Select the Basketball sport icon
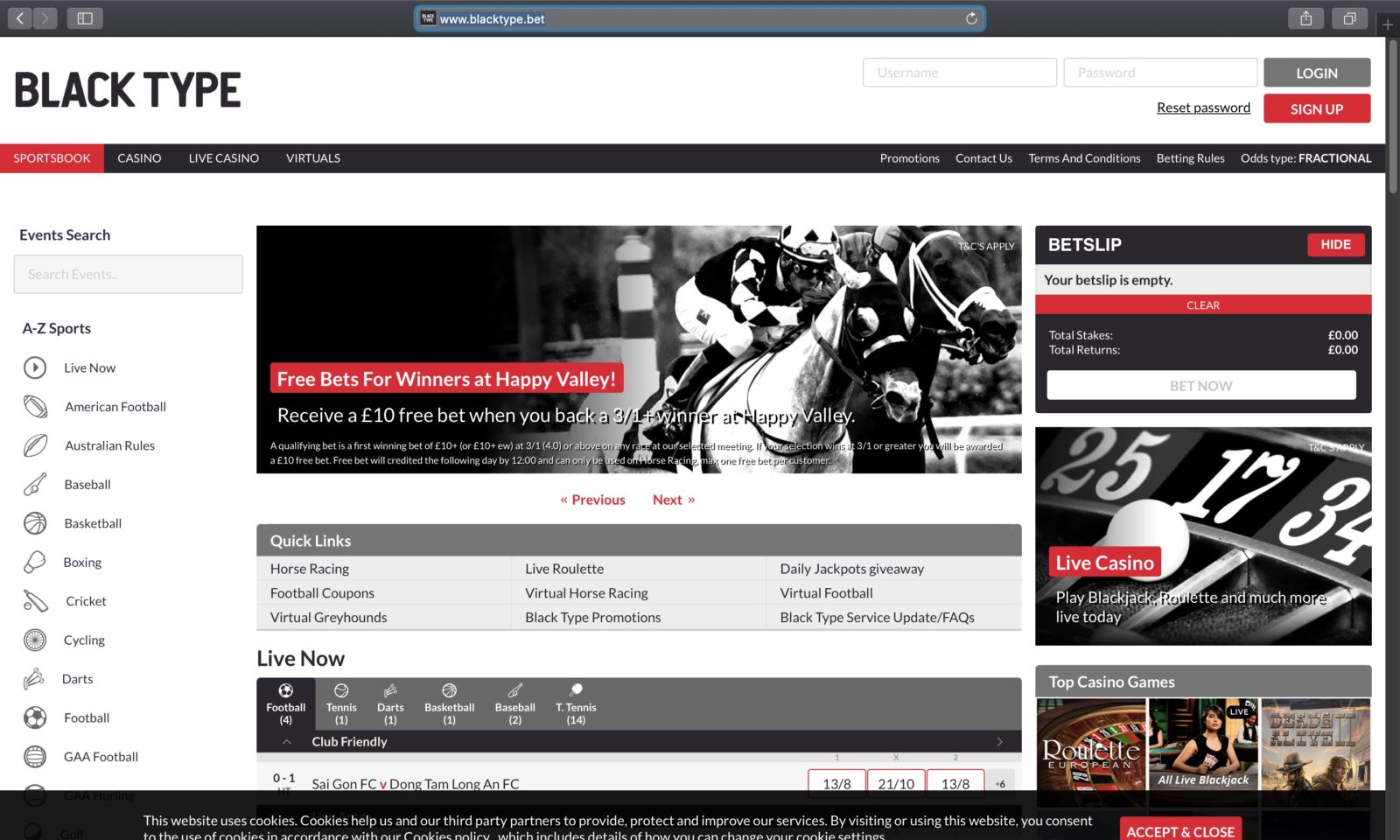Screen dimensions: 1400x840 point(34,523)
